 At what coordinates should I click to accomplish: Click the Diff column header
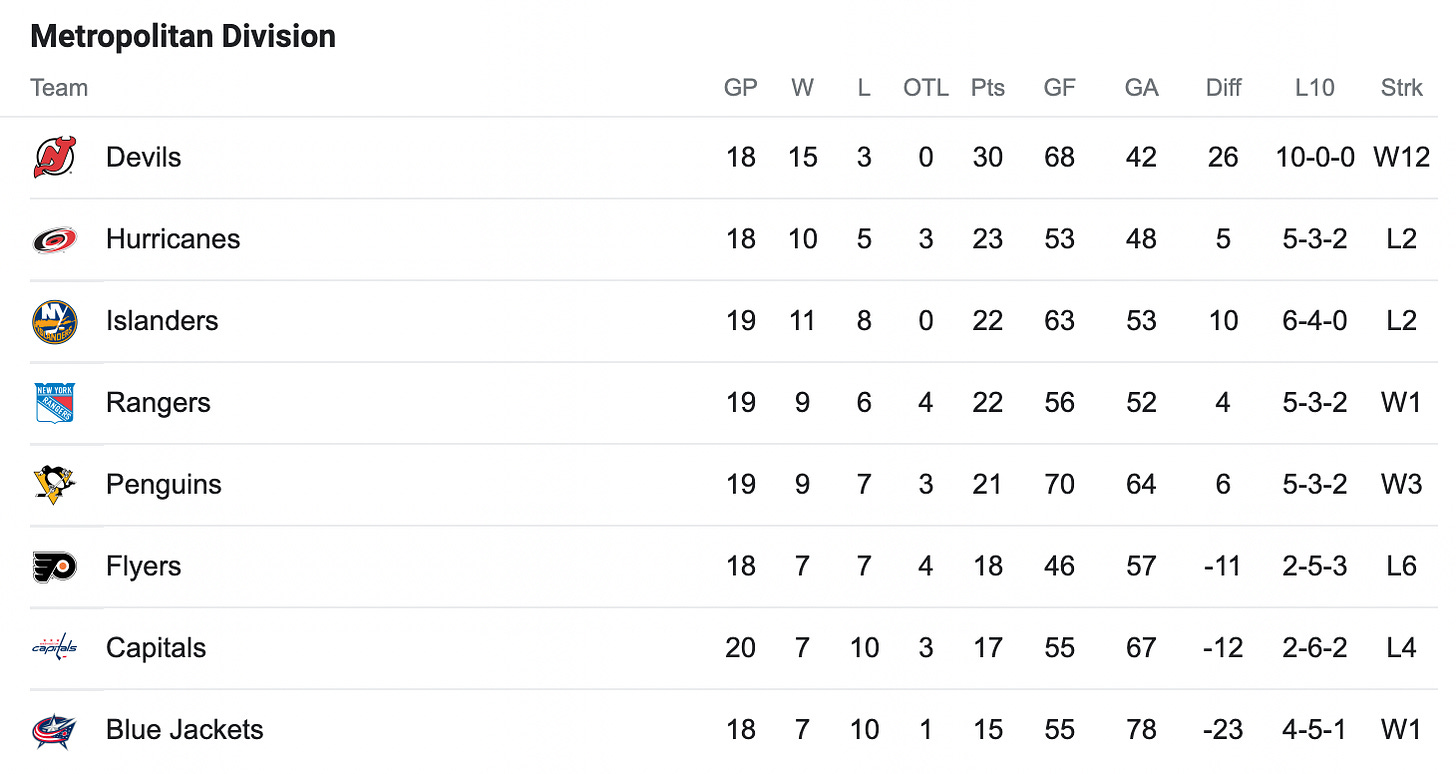[1223, 88]
